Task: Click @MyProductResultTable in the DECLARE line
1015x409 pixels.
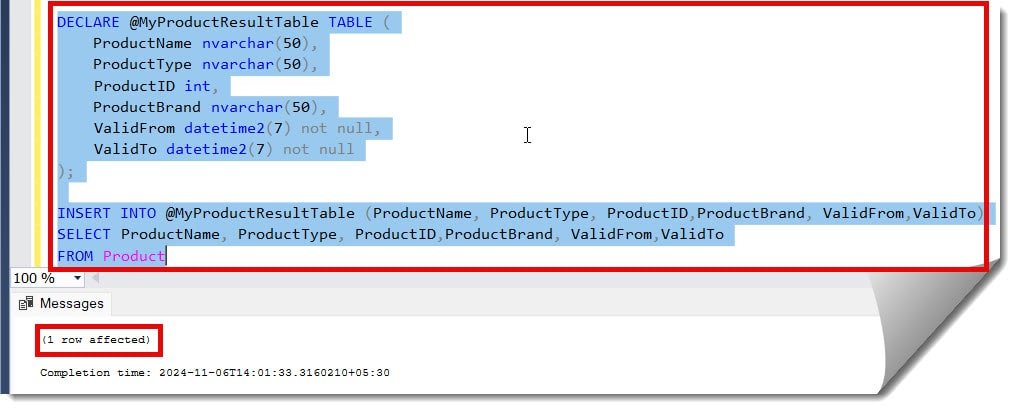Action: 224,23
